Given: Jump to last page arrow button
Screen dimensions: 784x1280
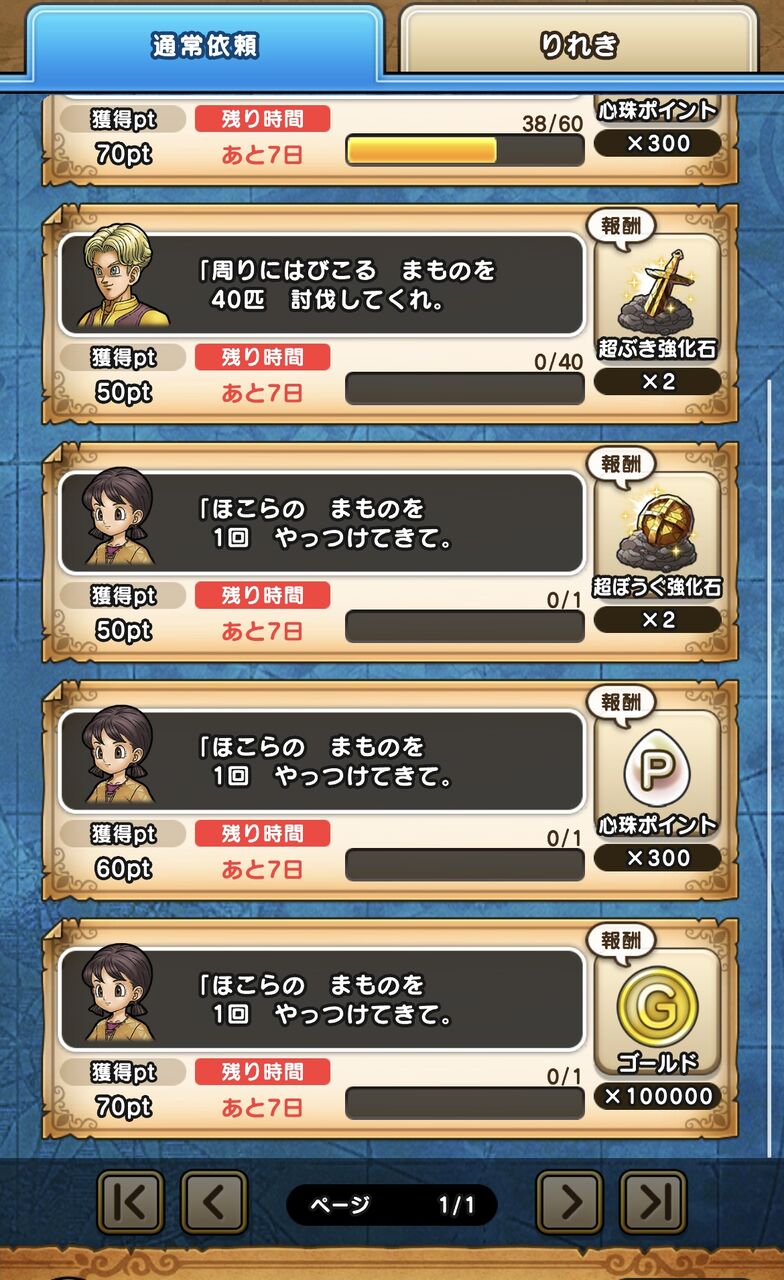Looking at the screenshot, I should pos(653,1202).
